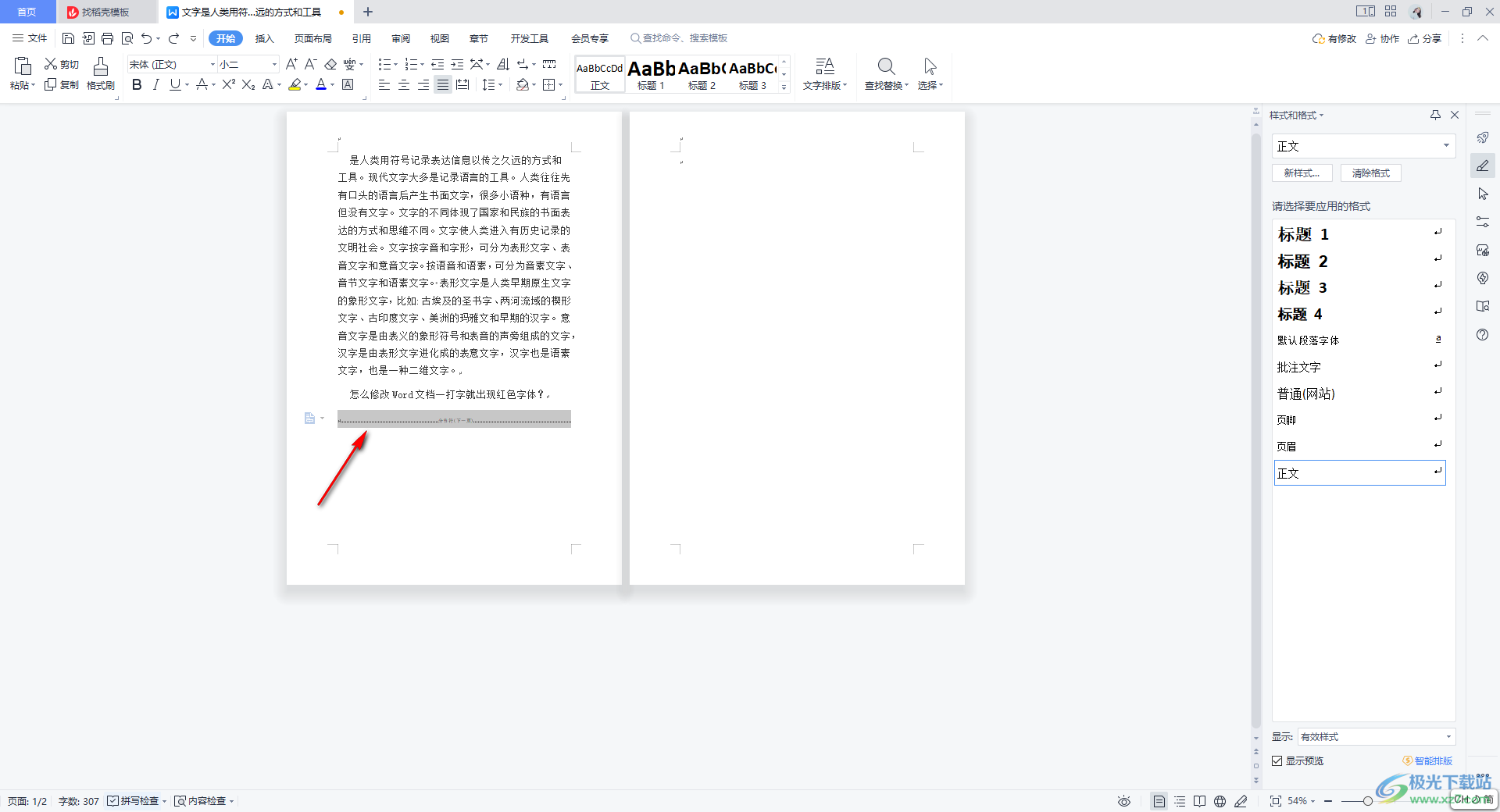The height and width of the screenshot is (812, 1500).
Task: Switch to web layout view in status bar
Action: pos(1220,801)
